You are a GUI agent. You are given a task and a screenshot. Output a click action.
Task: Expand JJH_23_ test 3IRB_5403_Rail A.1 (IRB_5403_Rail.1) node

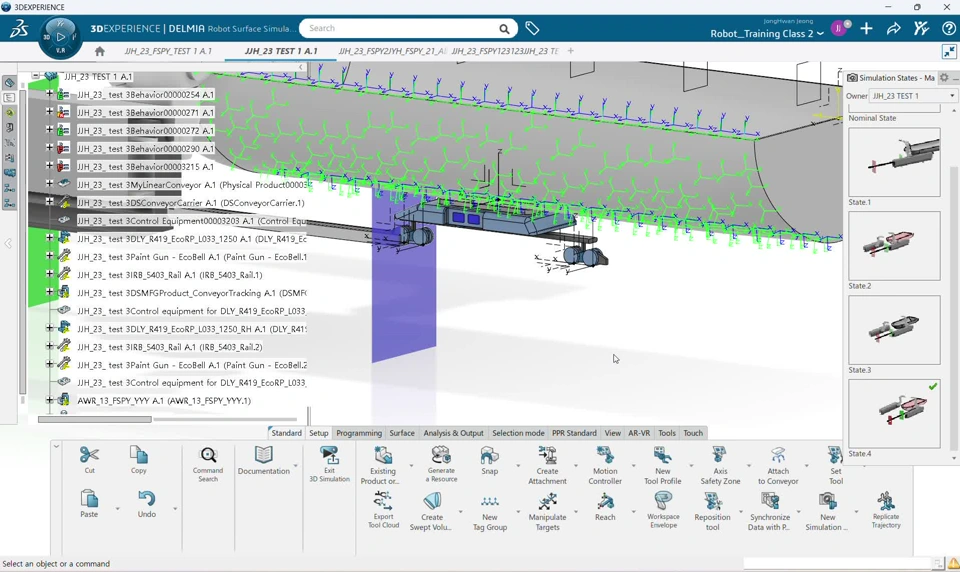coord(50,274)
